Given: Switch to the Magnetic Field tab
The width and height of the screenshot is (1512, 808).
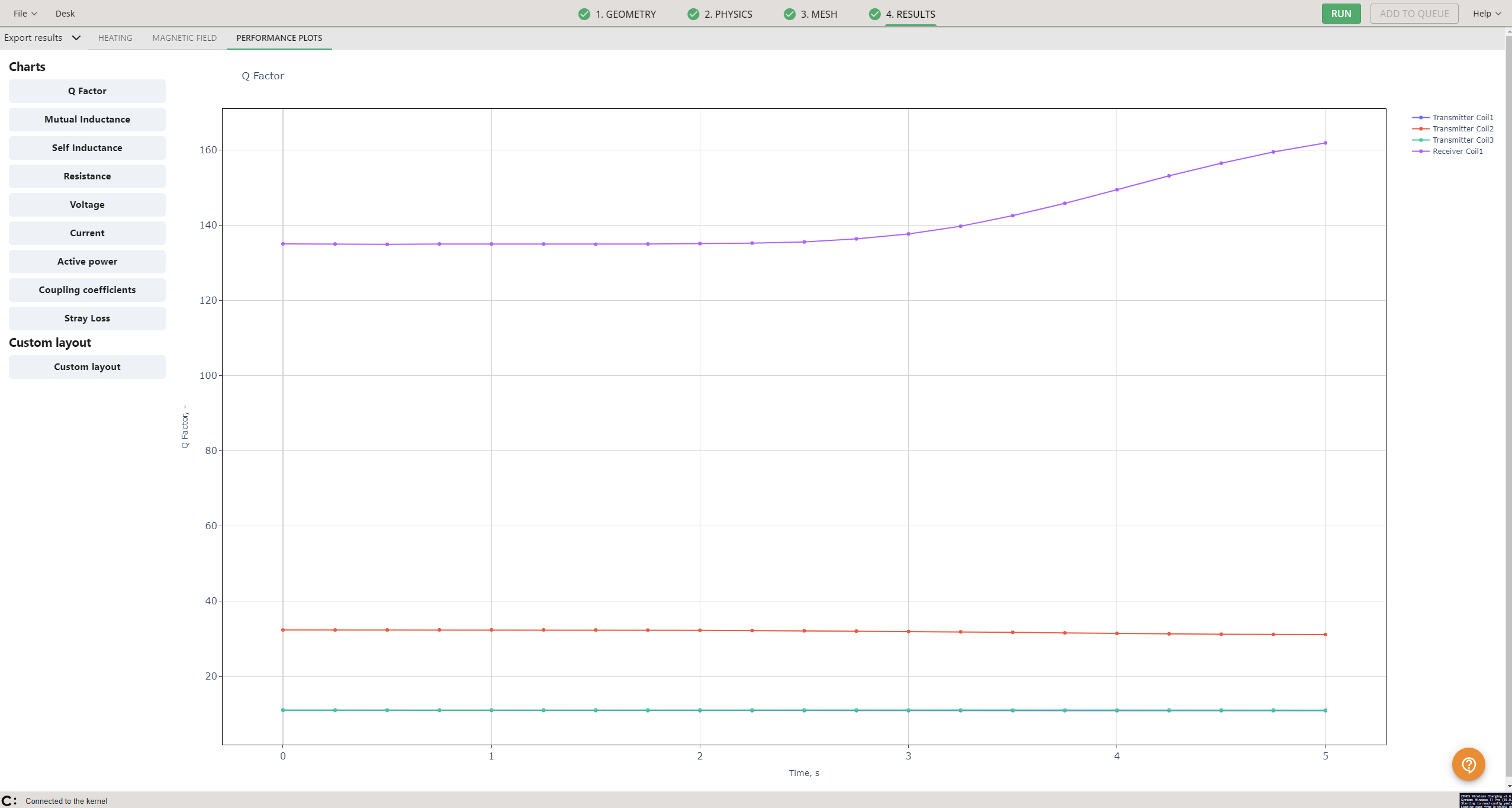Looking at the screenshot, I should coord(184,38).
